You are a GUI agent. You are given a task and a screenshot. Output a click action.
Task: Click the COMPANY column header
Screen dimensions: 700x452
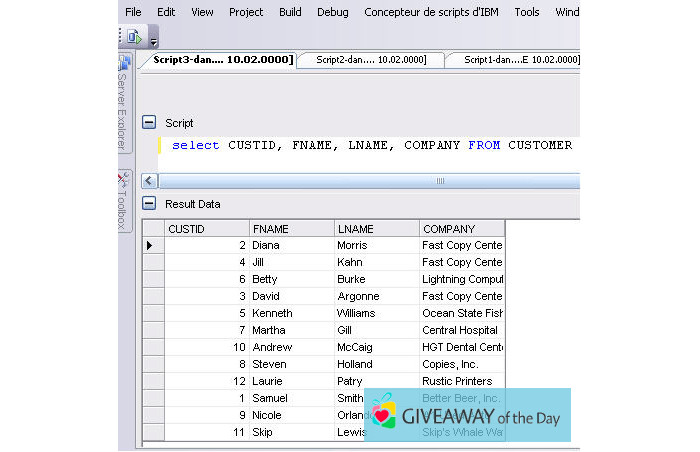[461, 229]
